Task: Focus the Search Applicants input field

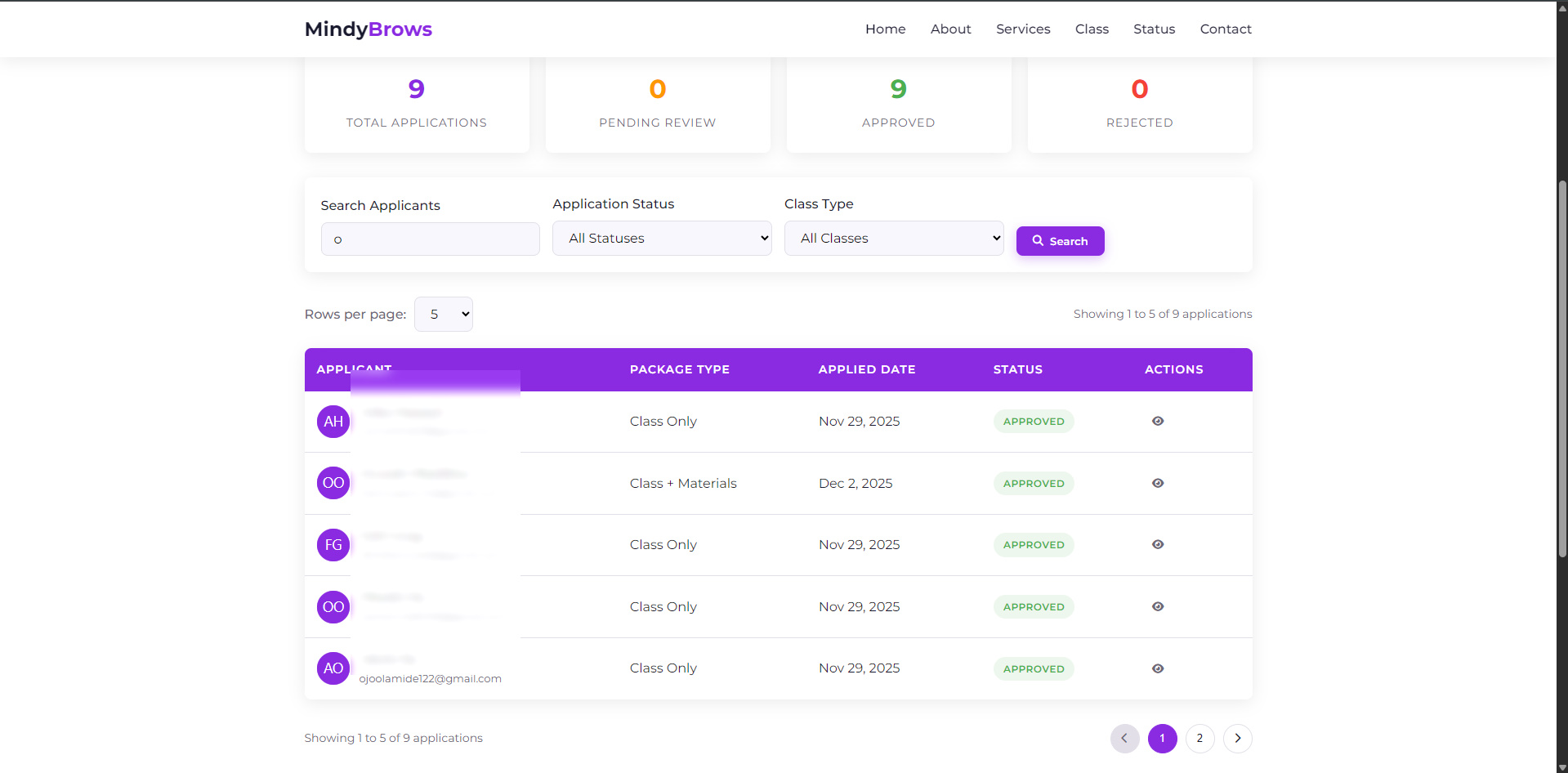Action: click(431, 239)
